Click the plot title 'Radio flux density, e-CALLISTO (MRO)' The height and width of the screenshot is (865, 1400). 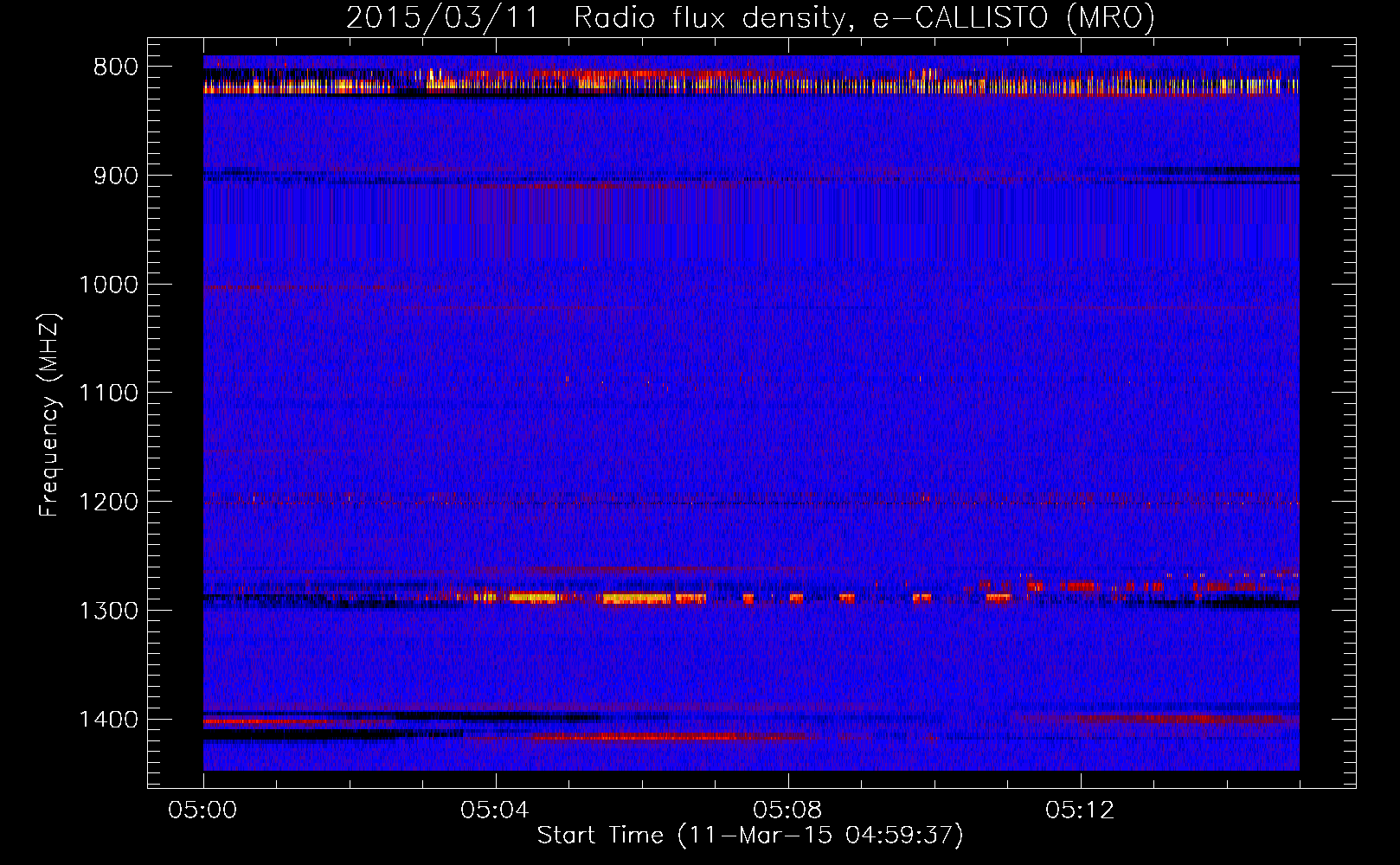pos(864,18)
